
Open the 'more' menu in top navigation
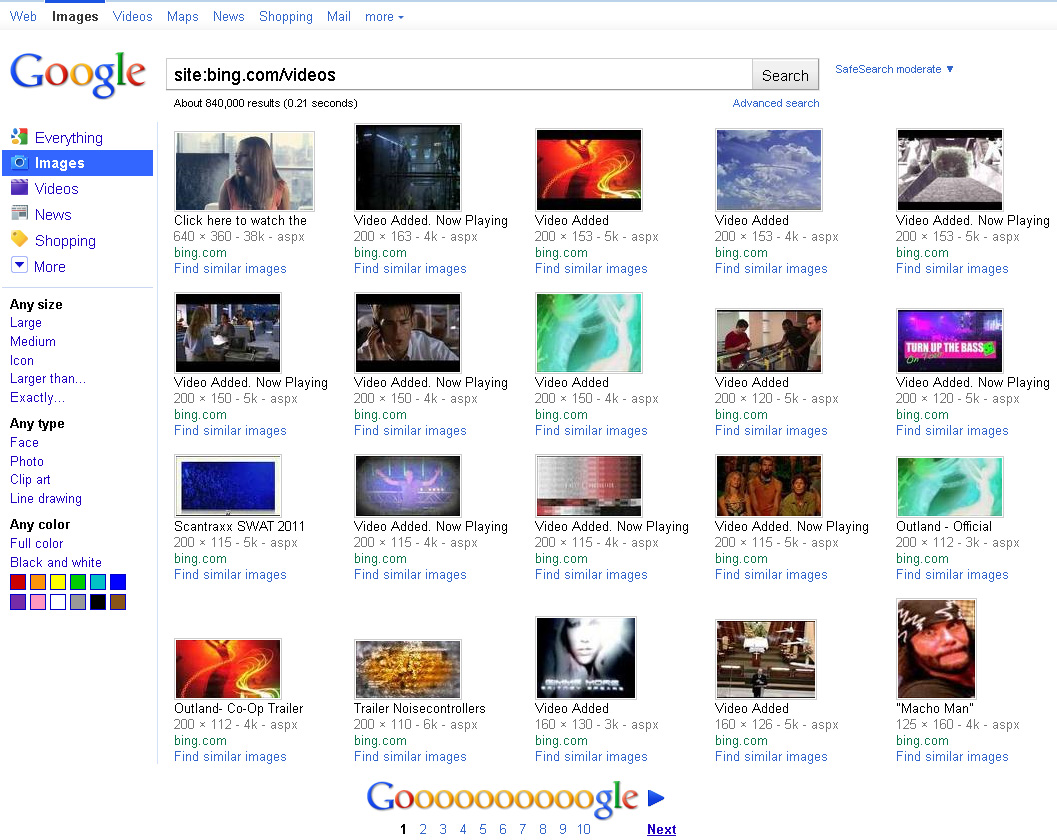pyautogui.click(x=384, y=17)
